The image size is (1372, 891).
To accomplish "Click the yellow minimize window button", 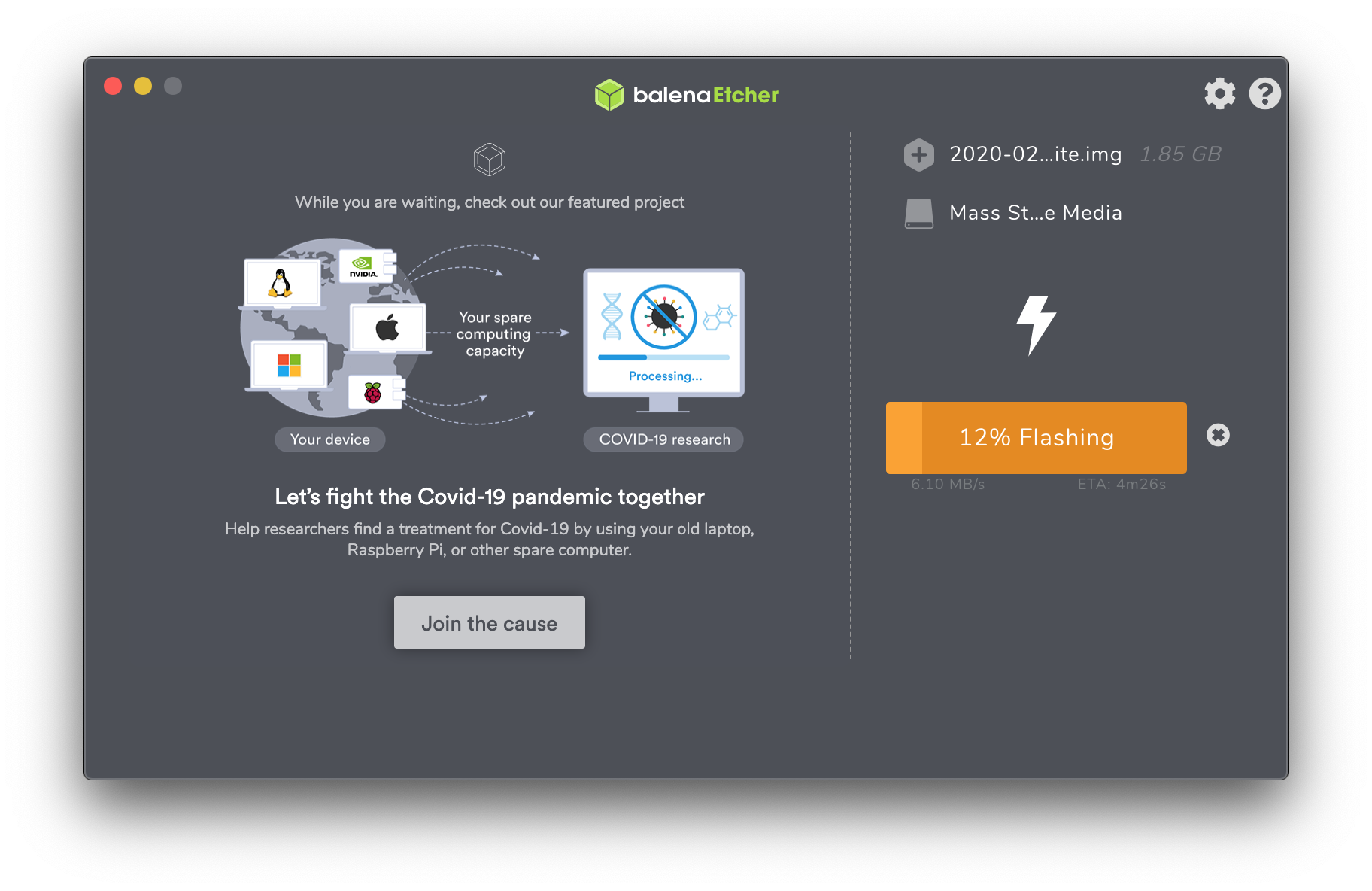I will point(143,86).
